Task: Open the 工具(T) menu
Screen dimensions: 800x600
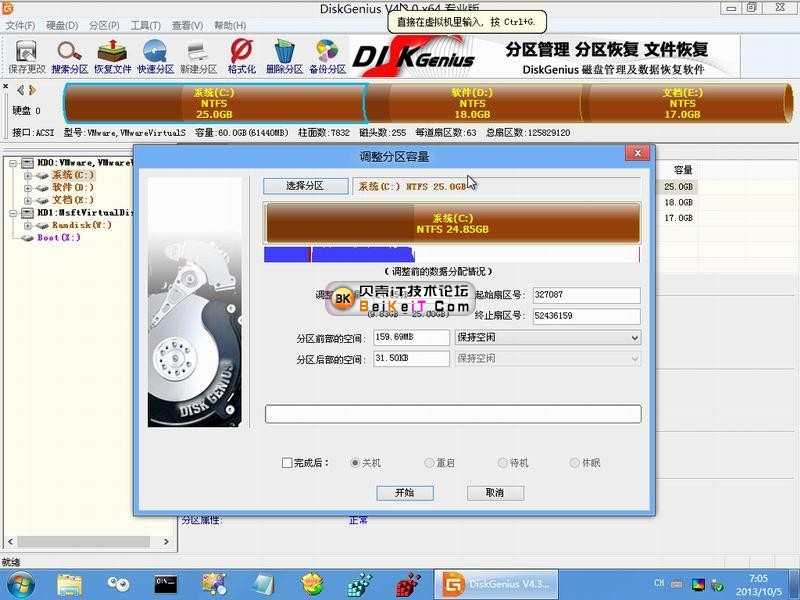Action: [145, 26]
